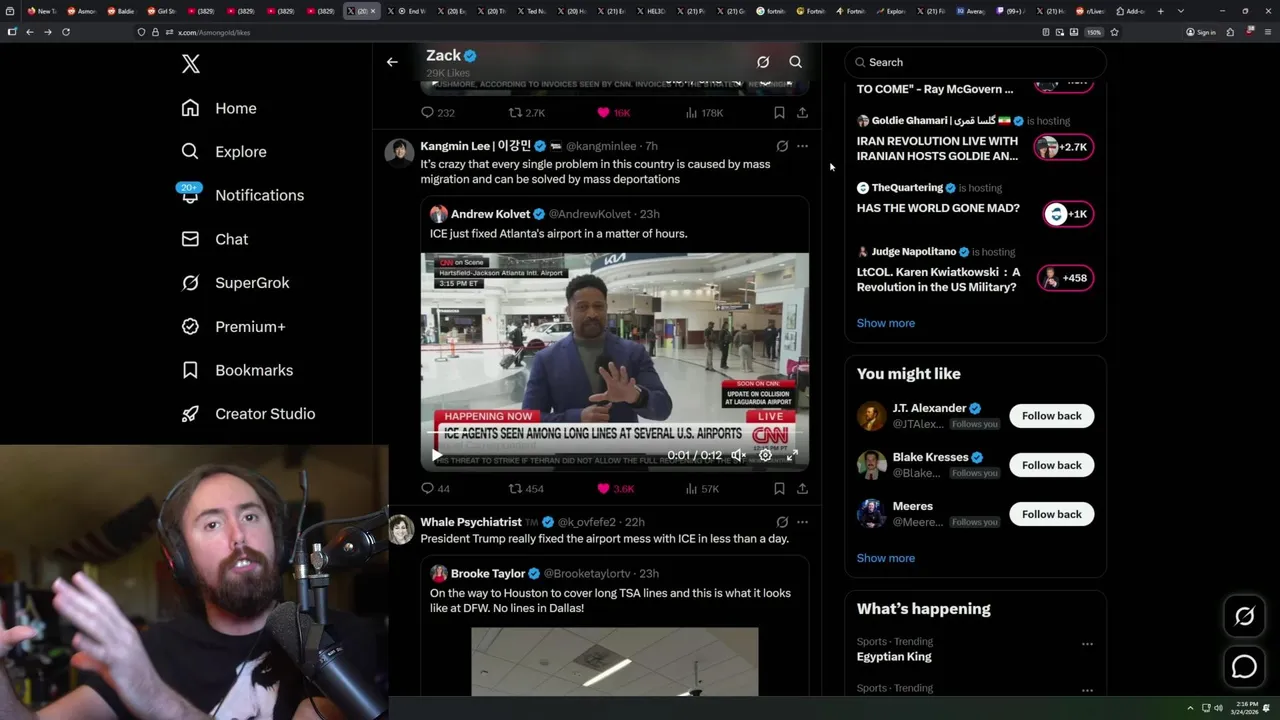This screenshot has width=1280, height=720.
Task: Click the search icon in profile header
Action: 796,62
